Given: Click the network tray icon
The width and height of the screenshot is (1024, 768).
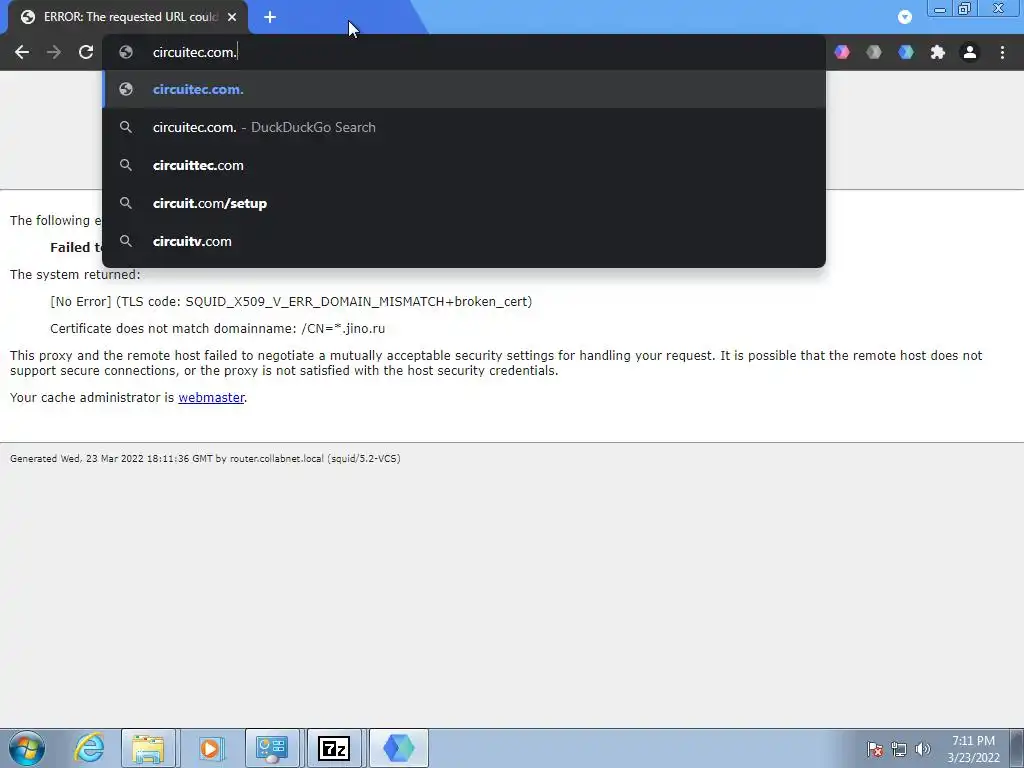Looking at the screenshot, I should 899,749.
